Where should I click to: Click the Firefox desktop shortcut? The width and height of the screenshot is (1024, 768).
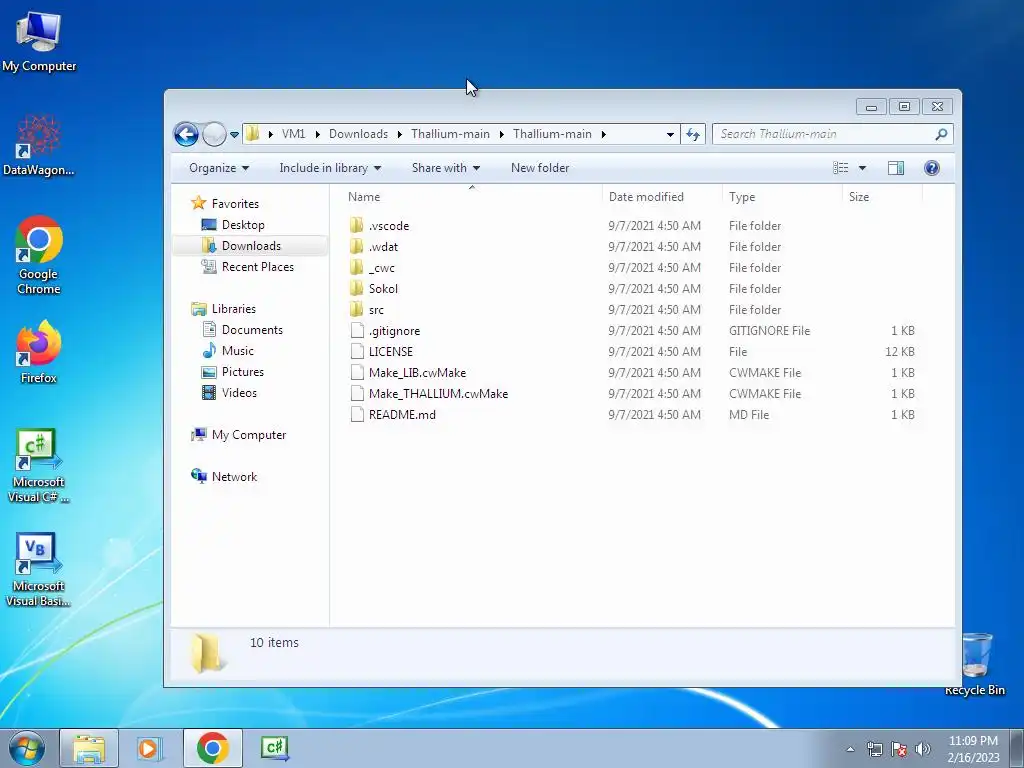pyautogui.click(x=39, y=353)
